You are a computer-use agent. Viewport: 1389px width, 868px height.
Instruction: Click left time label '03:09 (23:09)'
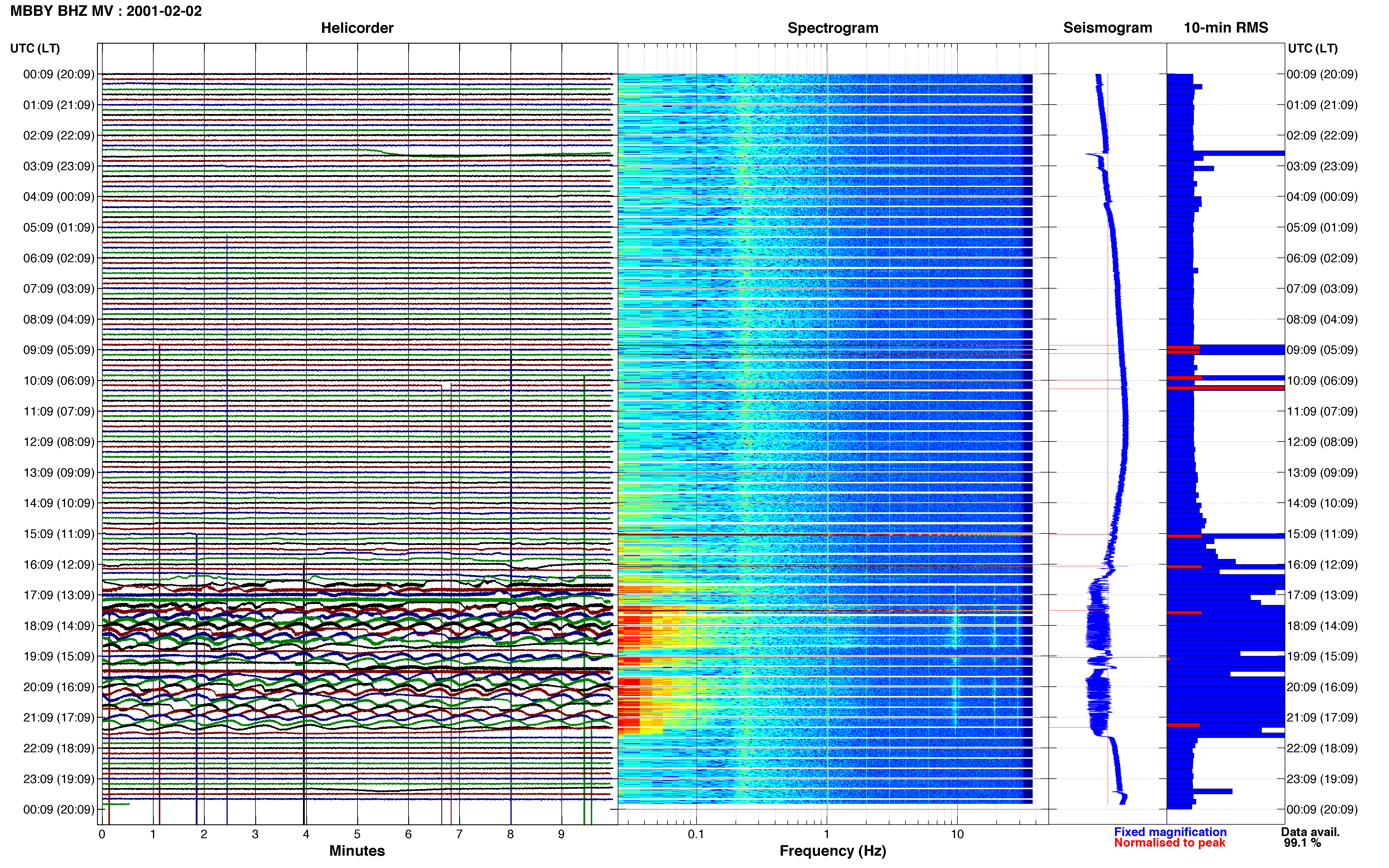pyautogui.click(x=59, y=166)
